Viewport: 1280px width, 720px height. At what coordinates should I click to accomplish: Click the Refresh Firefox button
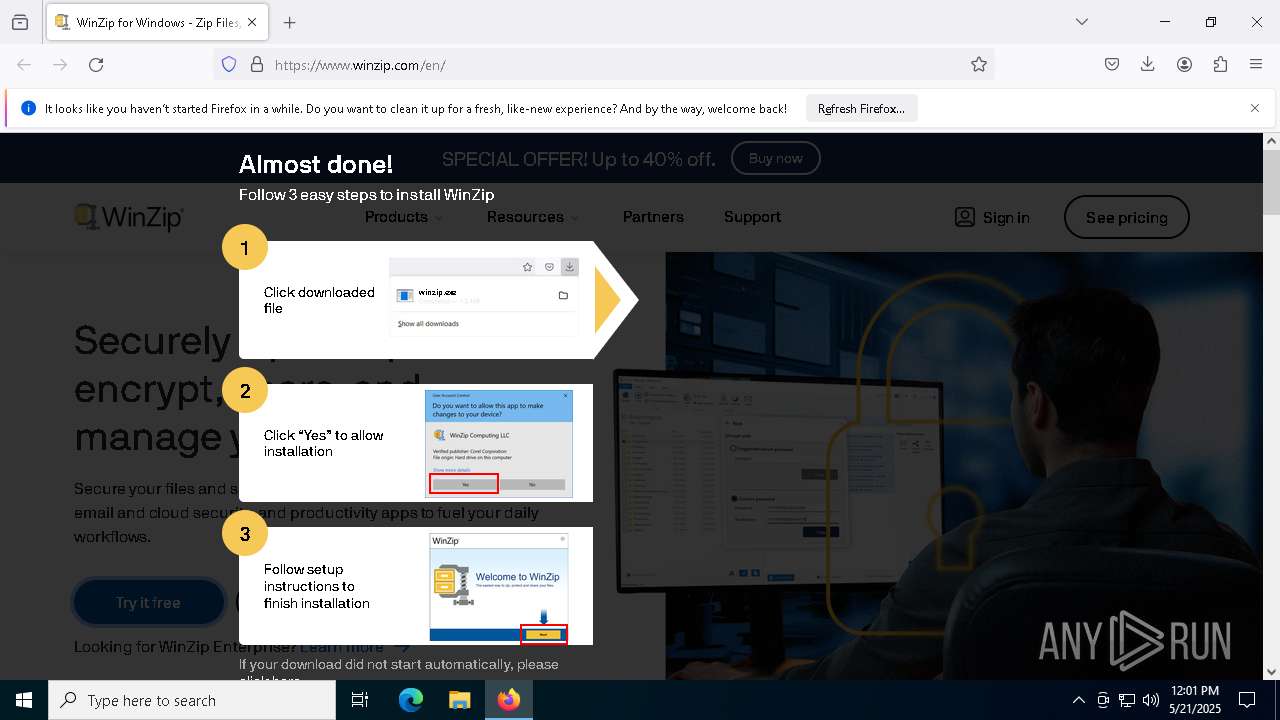(861, 108)
